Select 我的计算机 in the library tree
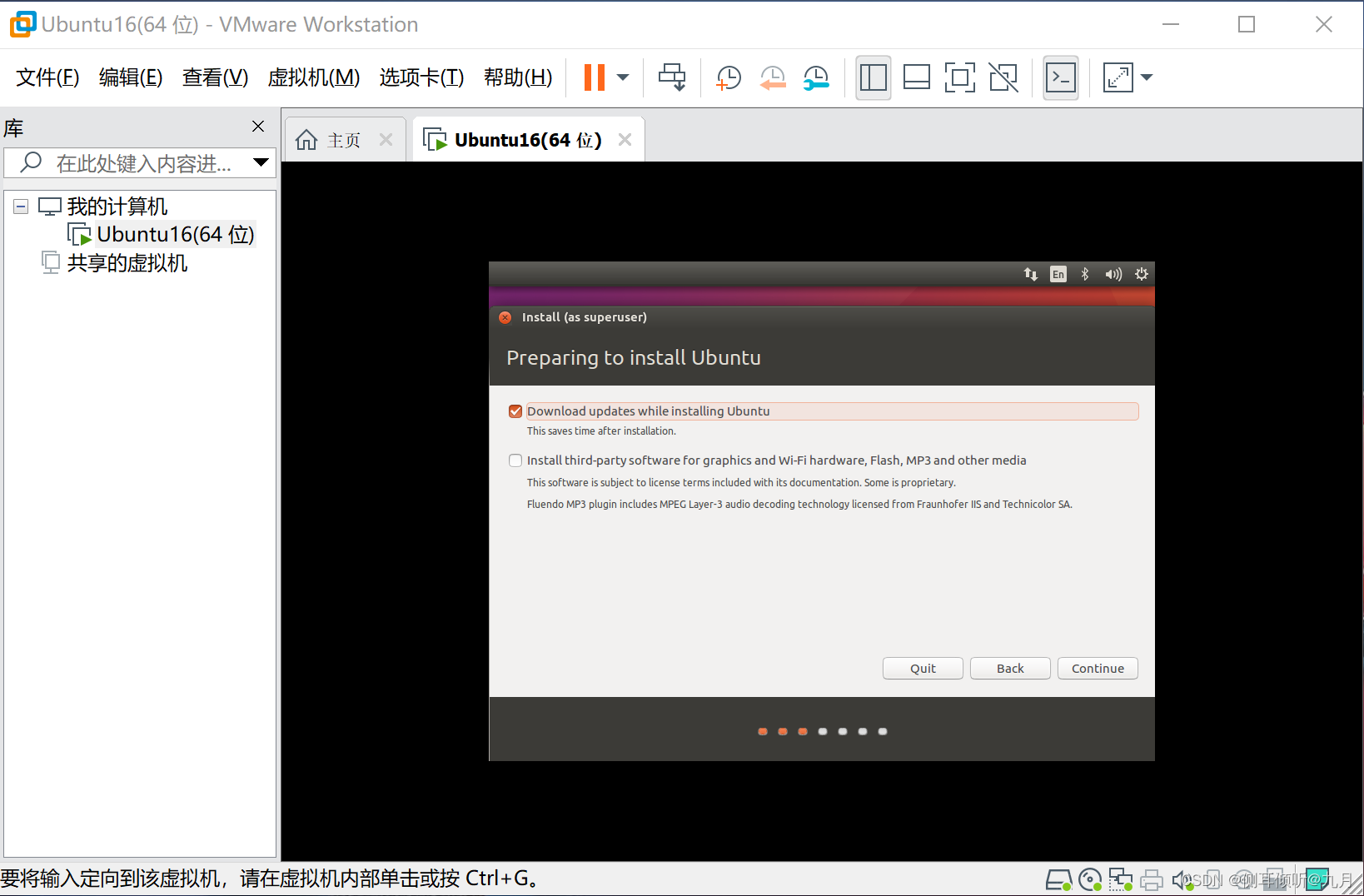 point(117,207)
